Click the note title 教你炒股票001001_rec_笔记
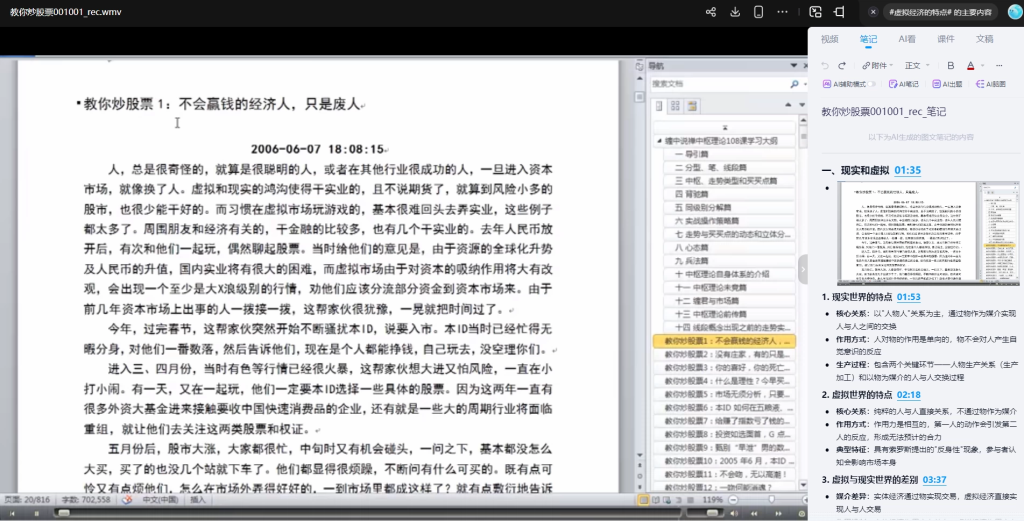Screen dimensions: 1024x521 pyautogui.click(x=884, y=112)
